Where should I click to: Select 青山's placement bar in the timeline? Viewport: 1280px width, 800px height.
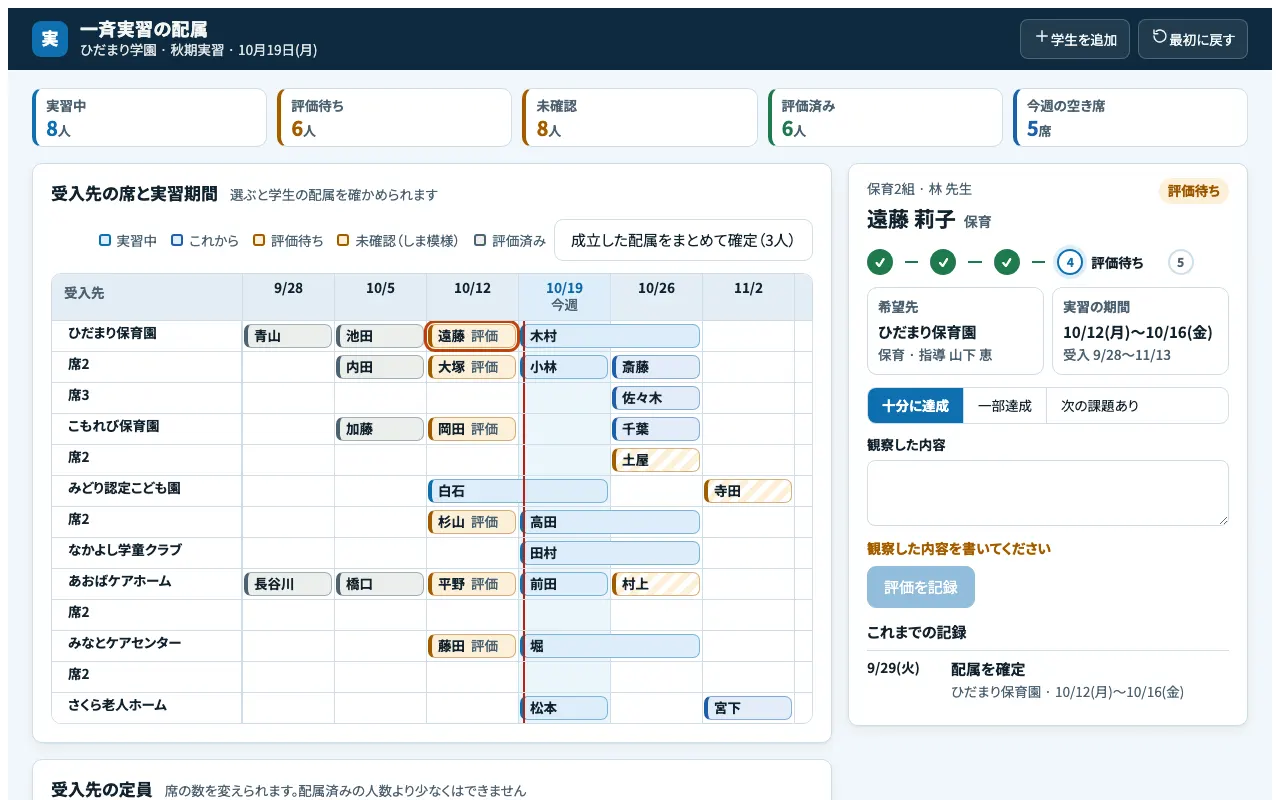[288, 336]
